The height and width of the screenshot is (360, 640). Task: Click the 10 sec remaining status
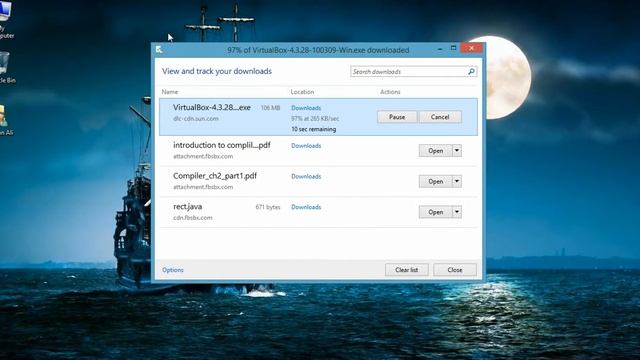313,129
